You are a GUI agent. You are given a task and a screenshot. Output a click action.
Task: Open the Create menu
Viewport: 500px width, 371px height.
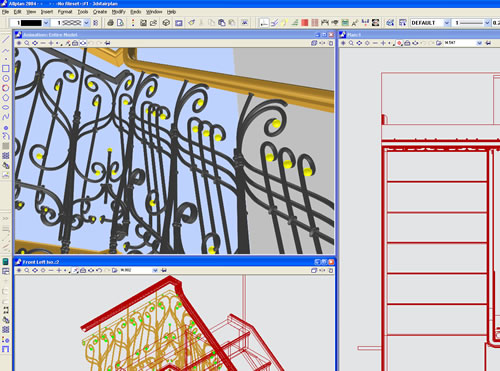(100, 12)
